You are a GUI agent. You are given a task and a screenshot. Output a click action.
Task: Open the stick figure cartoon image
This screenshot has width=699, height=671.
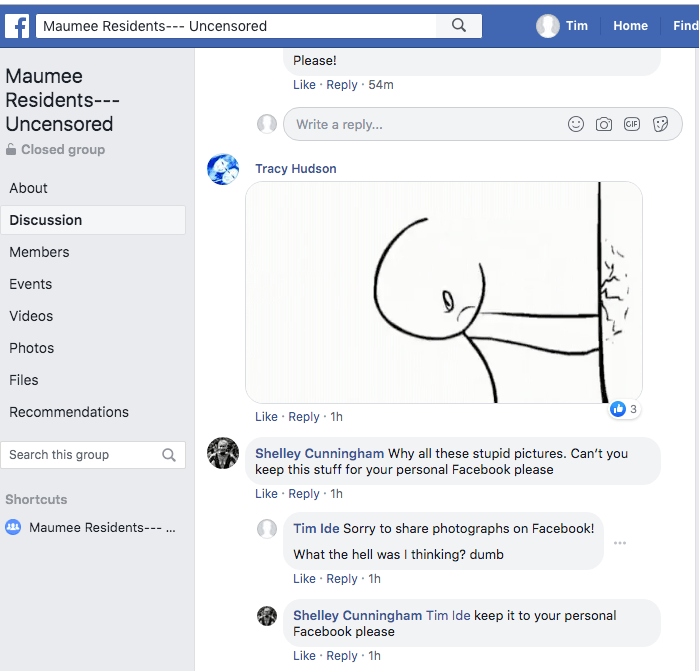click(x=444, y=292)
